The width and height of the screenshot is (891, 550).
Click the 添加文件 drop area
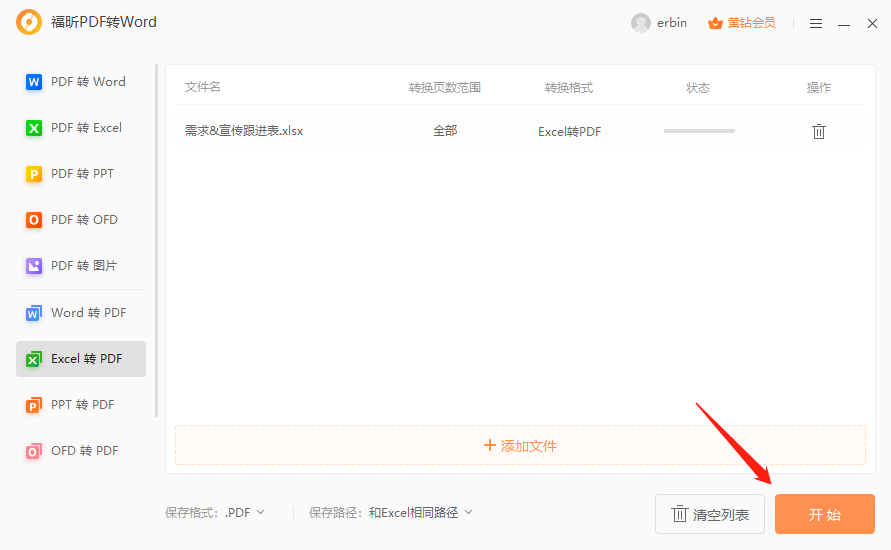tap(520, 445)
